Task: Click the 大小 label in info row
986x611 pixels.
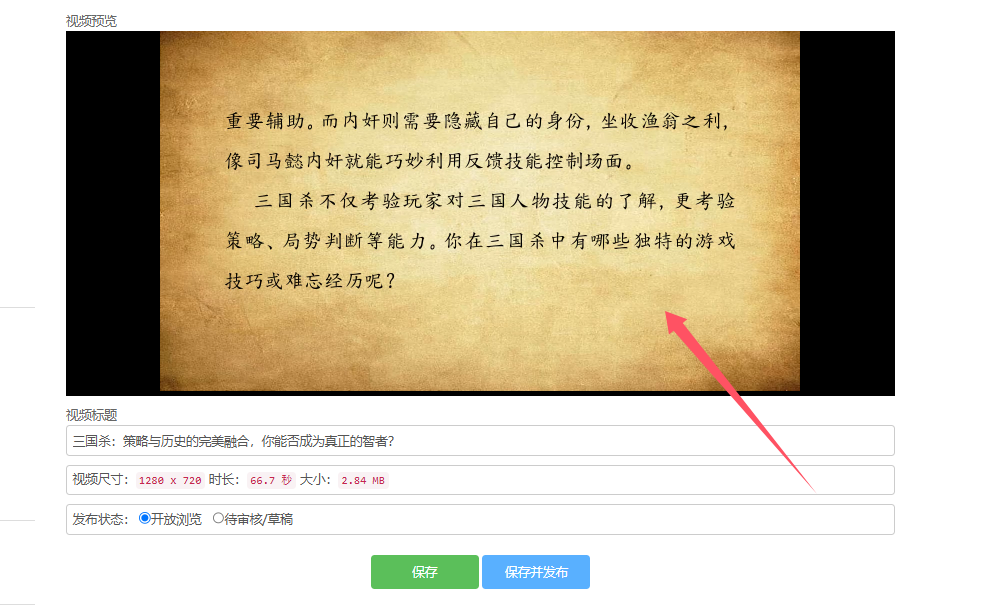Action: coord(315,480)
